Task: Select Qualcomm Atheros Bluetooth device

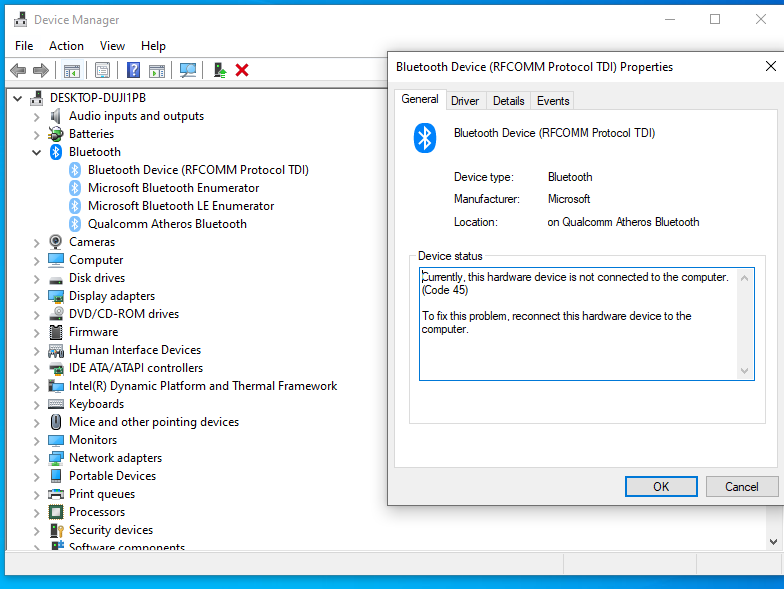Action: click(x=167, y=224)
